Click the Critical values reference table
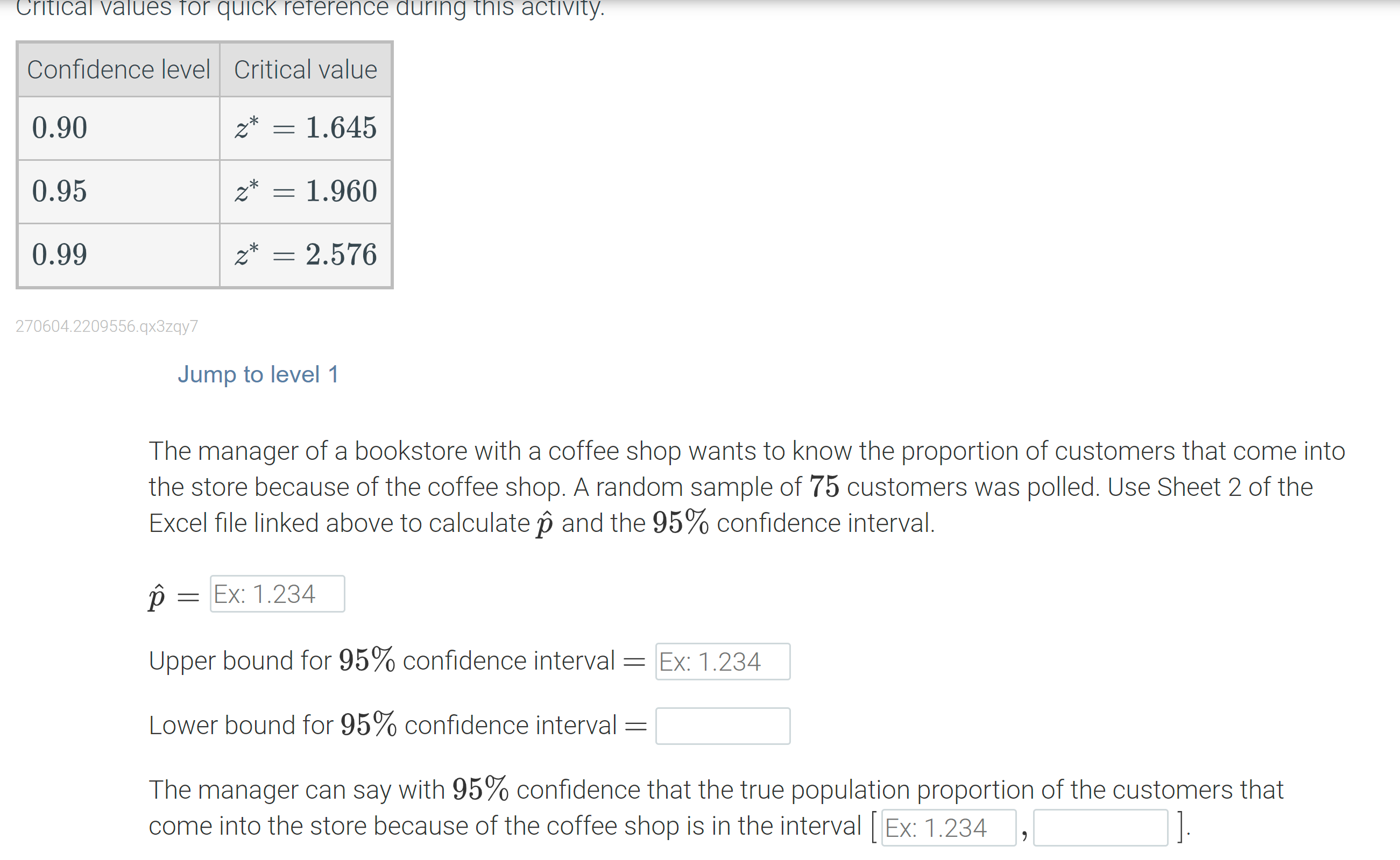The image size is (1400, 860). coord(205,165)
